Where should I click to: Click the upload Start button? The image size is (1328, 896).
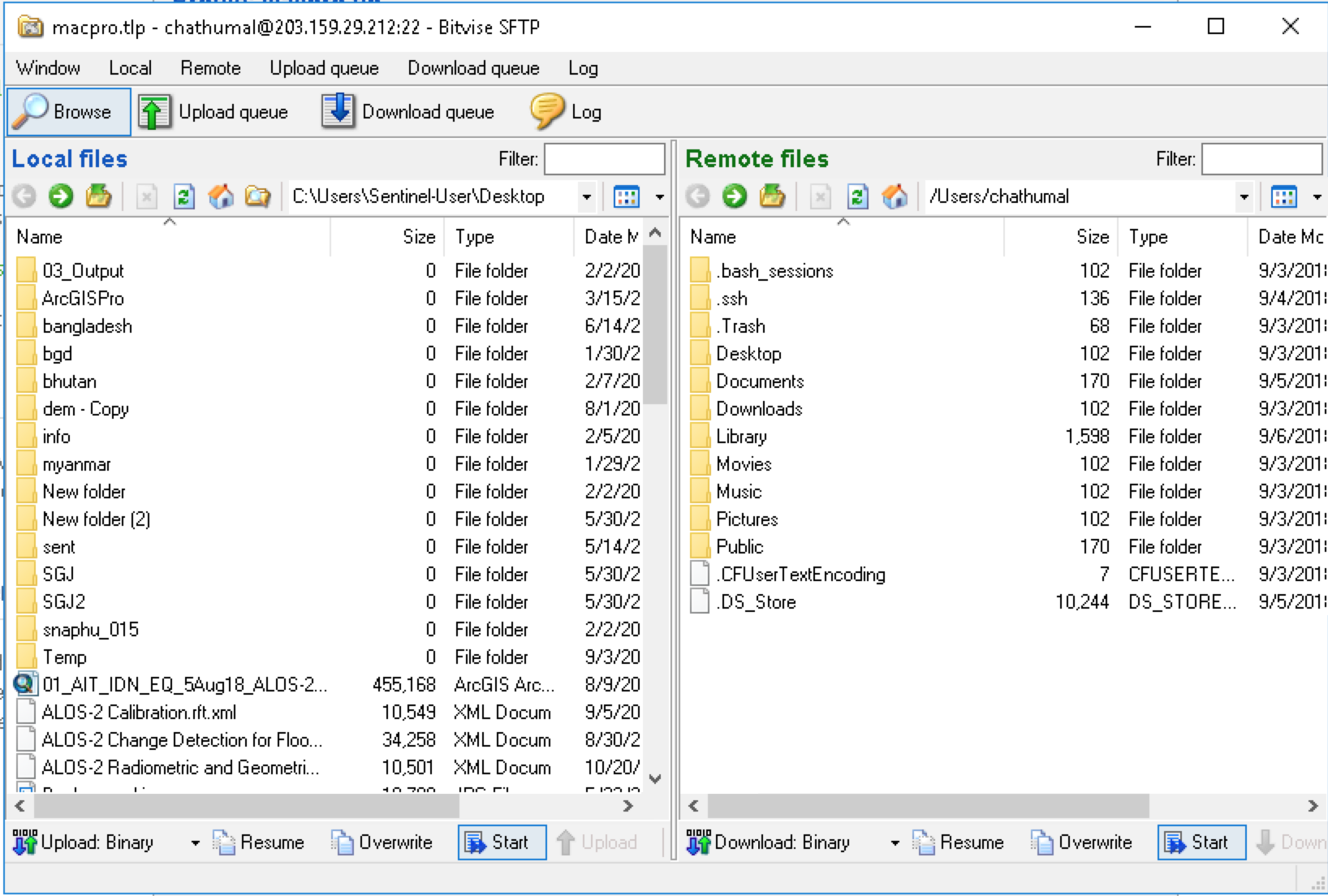tap(502, 842)
